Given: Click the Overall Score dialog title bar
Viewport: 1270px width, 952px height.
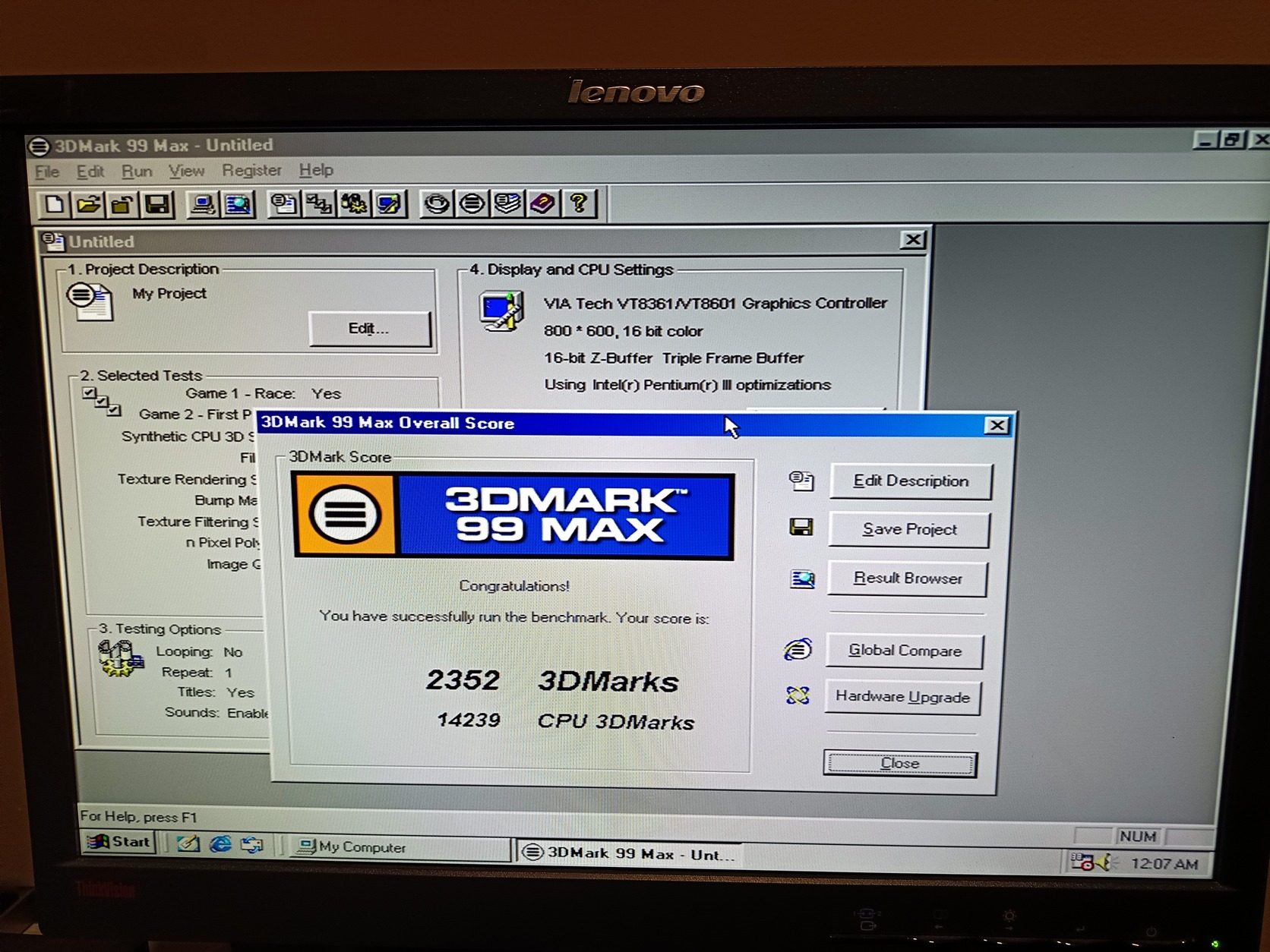Looking at the screenshot, I should click(x=634, y=424).
